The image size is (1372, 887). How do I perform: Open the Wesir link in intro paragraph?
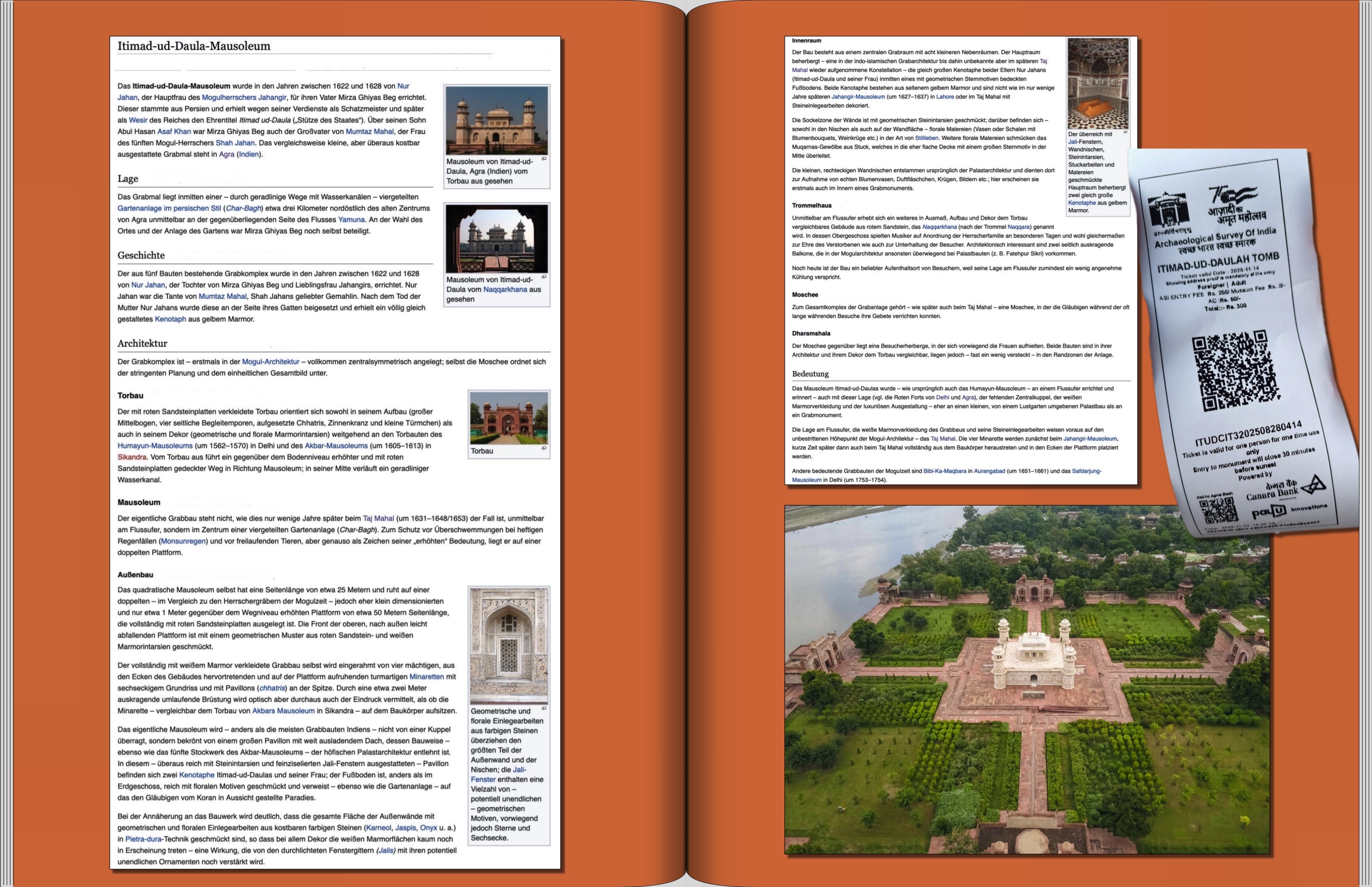click(137, 120)
